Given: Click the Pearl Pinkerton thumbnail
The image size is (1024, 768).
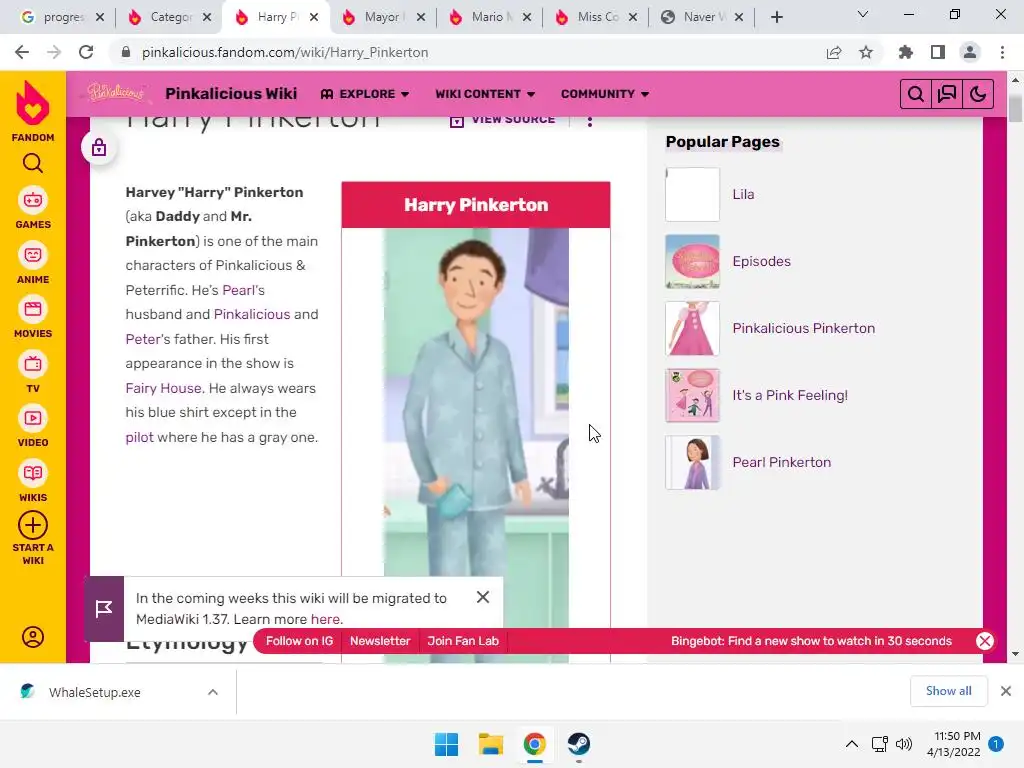Looking at the screenshot, I should click(x=692, y=462).
